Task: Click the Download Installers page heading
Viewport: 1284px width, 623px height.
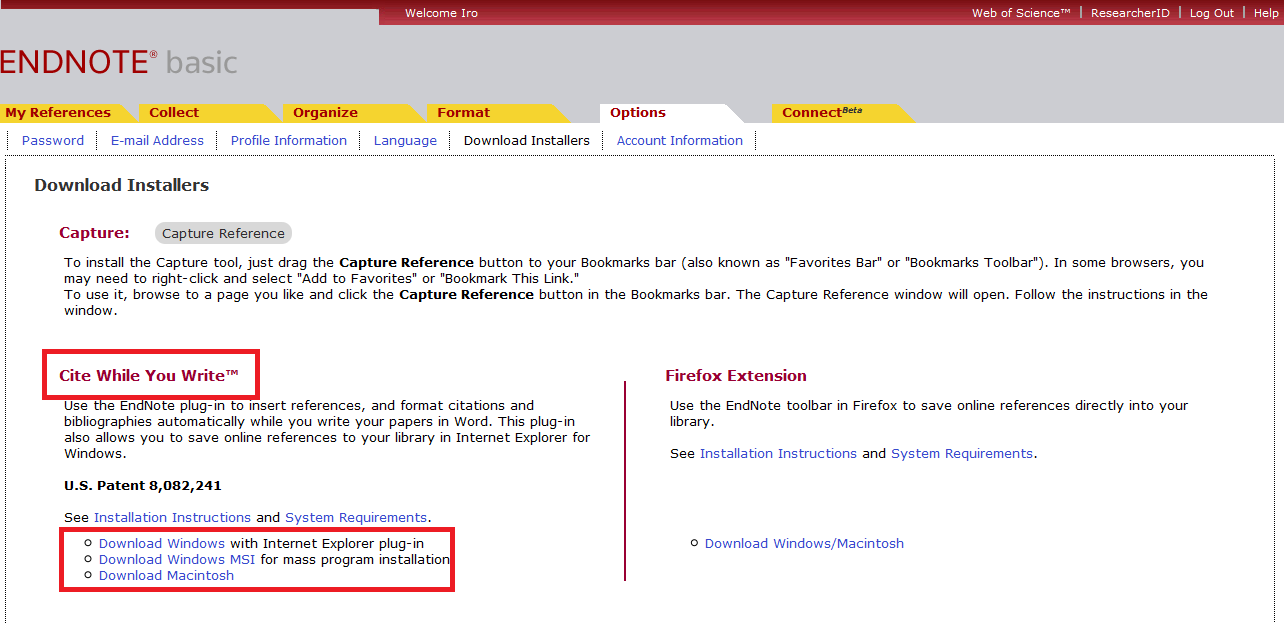Action: pyautogui.click(x=122, y=185)
